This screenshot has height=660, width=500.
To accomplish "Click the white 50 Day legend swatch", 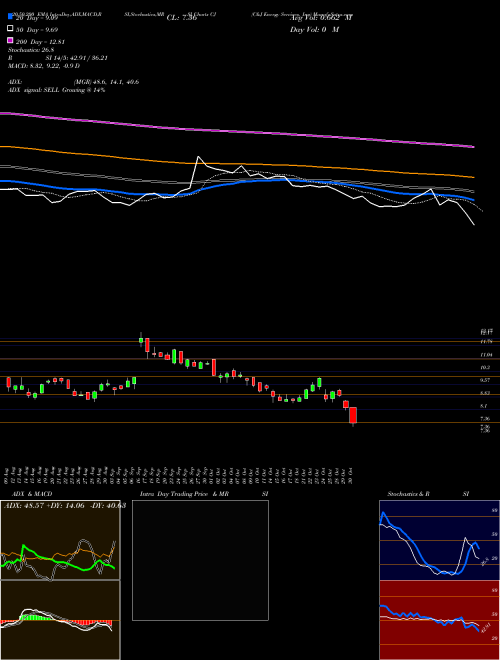I will (x=10, y=29).
